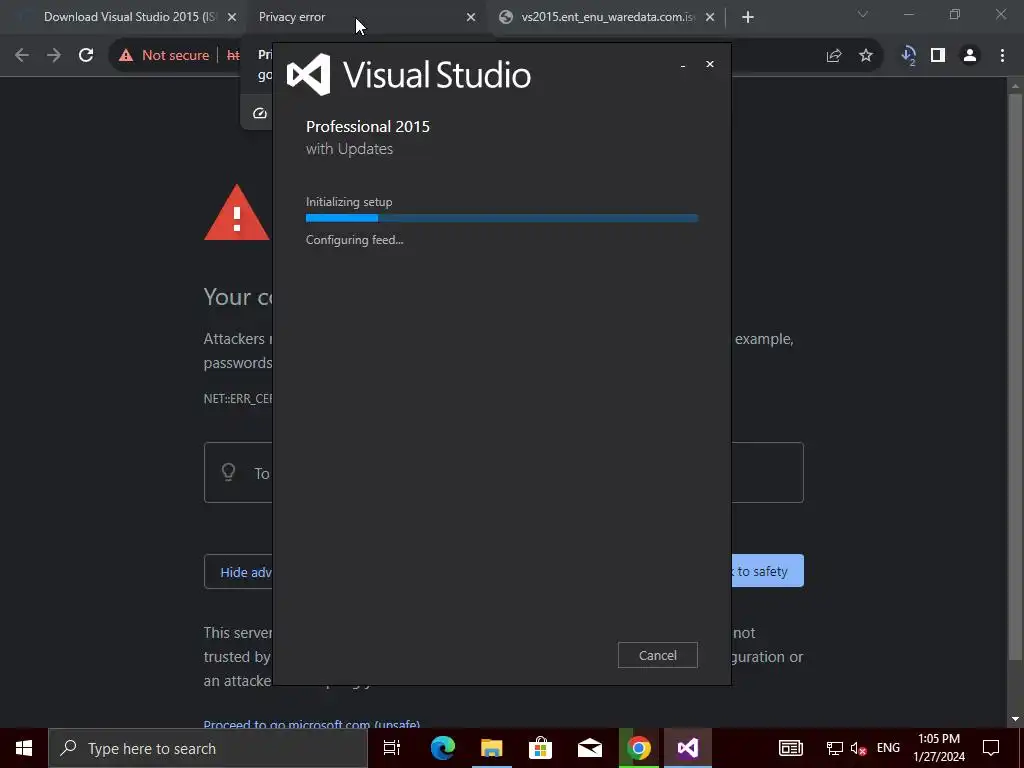Screen dimensions: 1024x768
Task: Click the lightbulb tip icon
Action: pos(229,472)
